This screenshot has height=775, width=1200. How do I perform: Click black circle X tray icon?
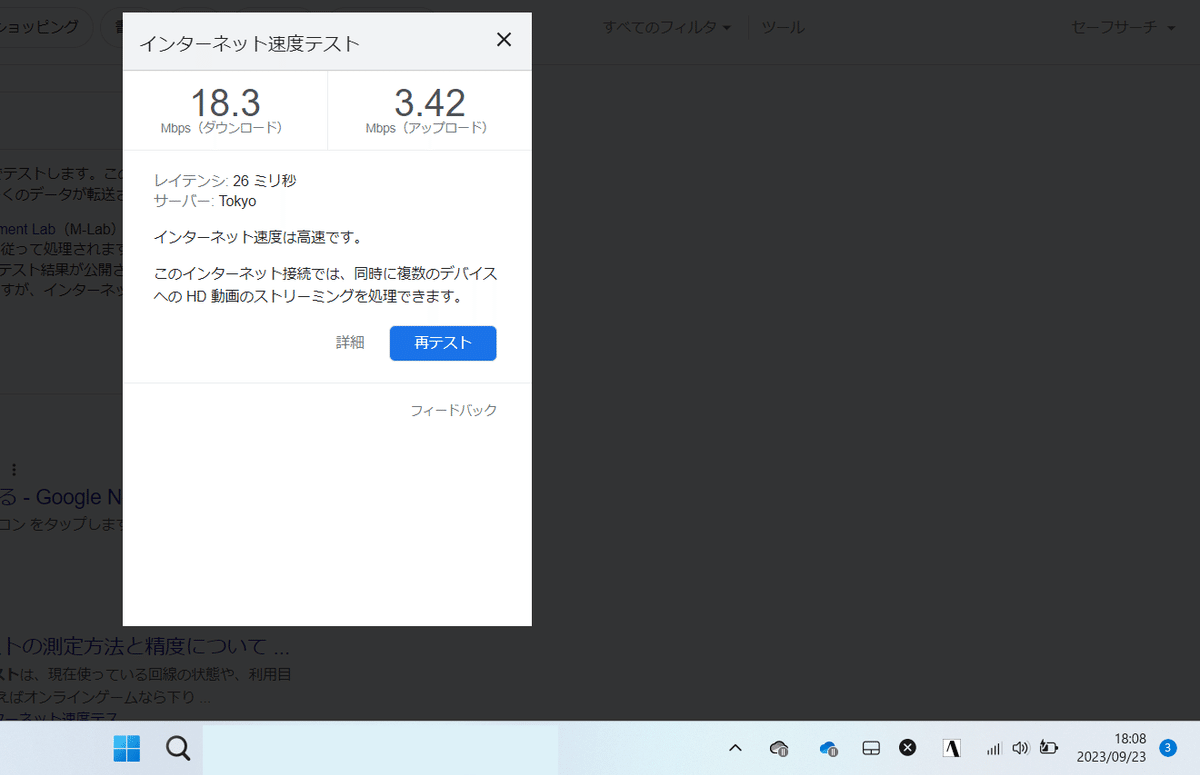pos(907,748)
